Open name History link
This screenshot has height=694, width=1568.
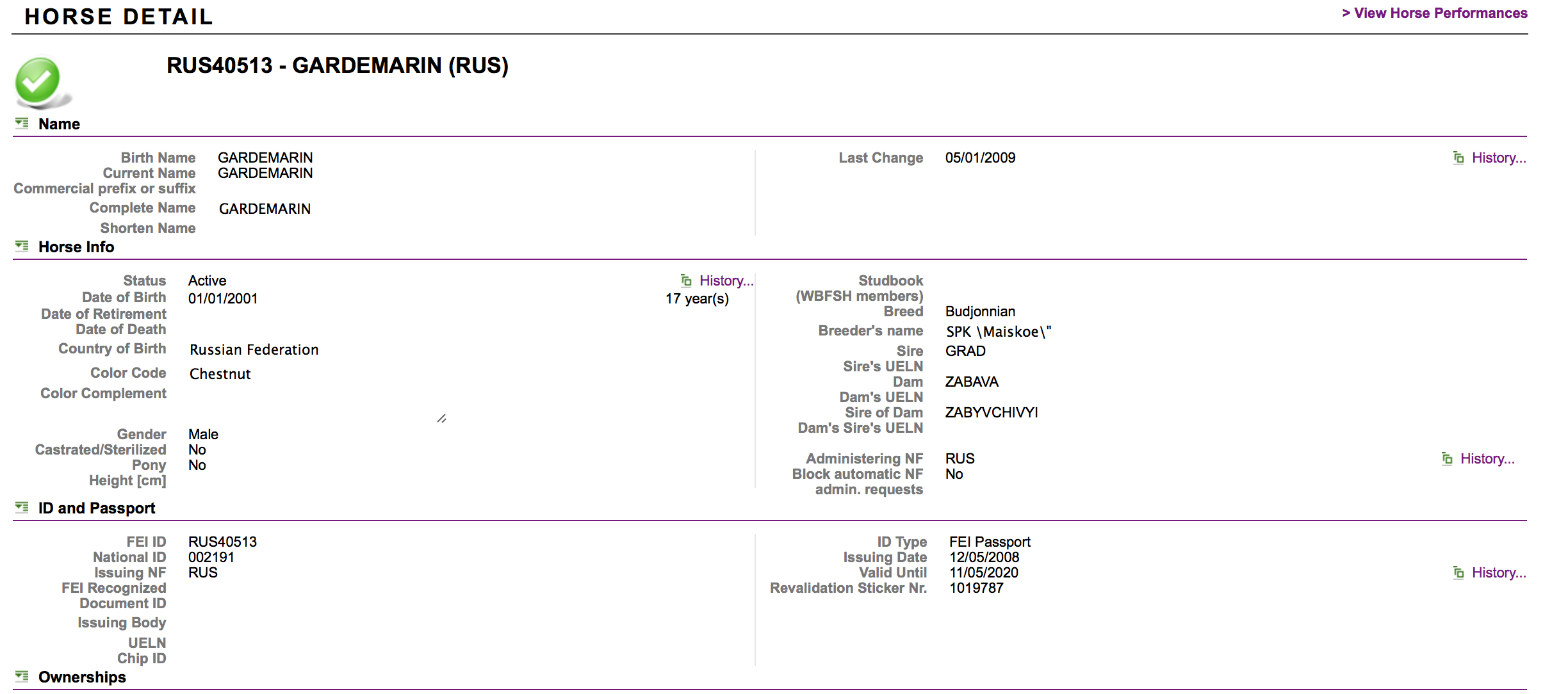click(1498, 158)
